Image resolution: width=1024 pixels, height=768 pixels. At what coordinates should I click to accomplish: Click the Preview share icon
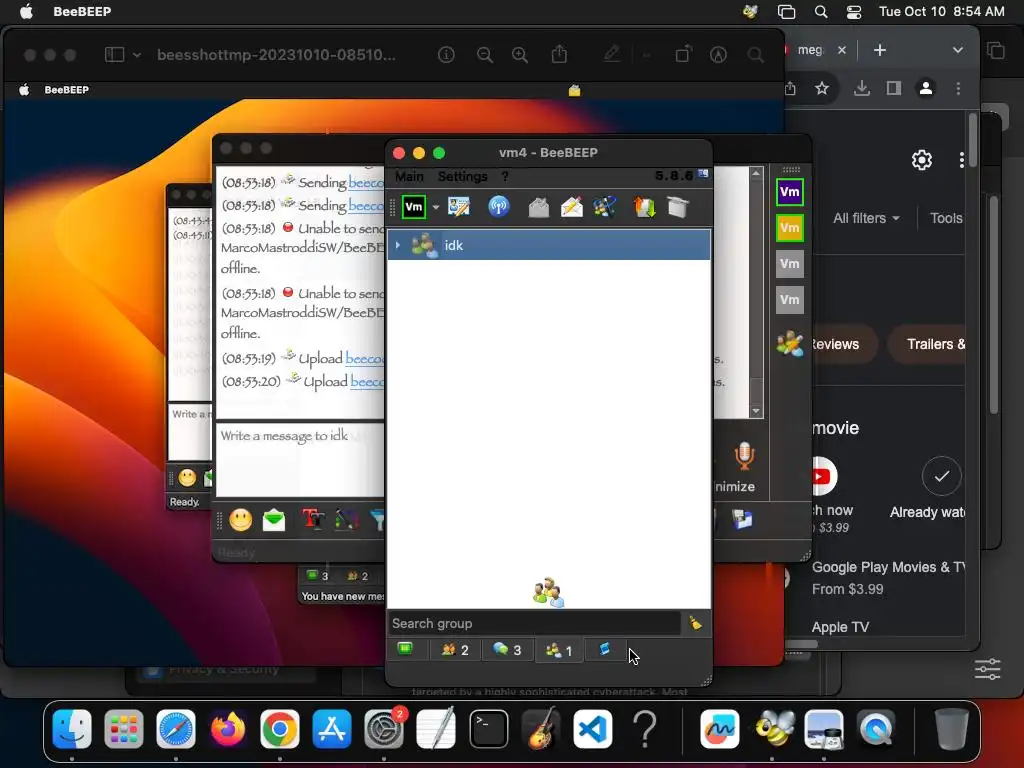559,54
